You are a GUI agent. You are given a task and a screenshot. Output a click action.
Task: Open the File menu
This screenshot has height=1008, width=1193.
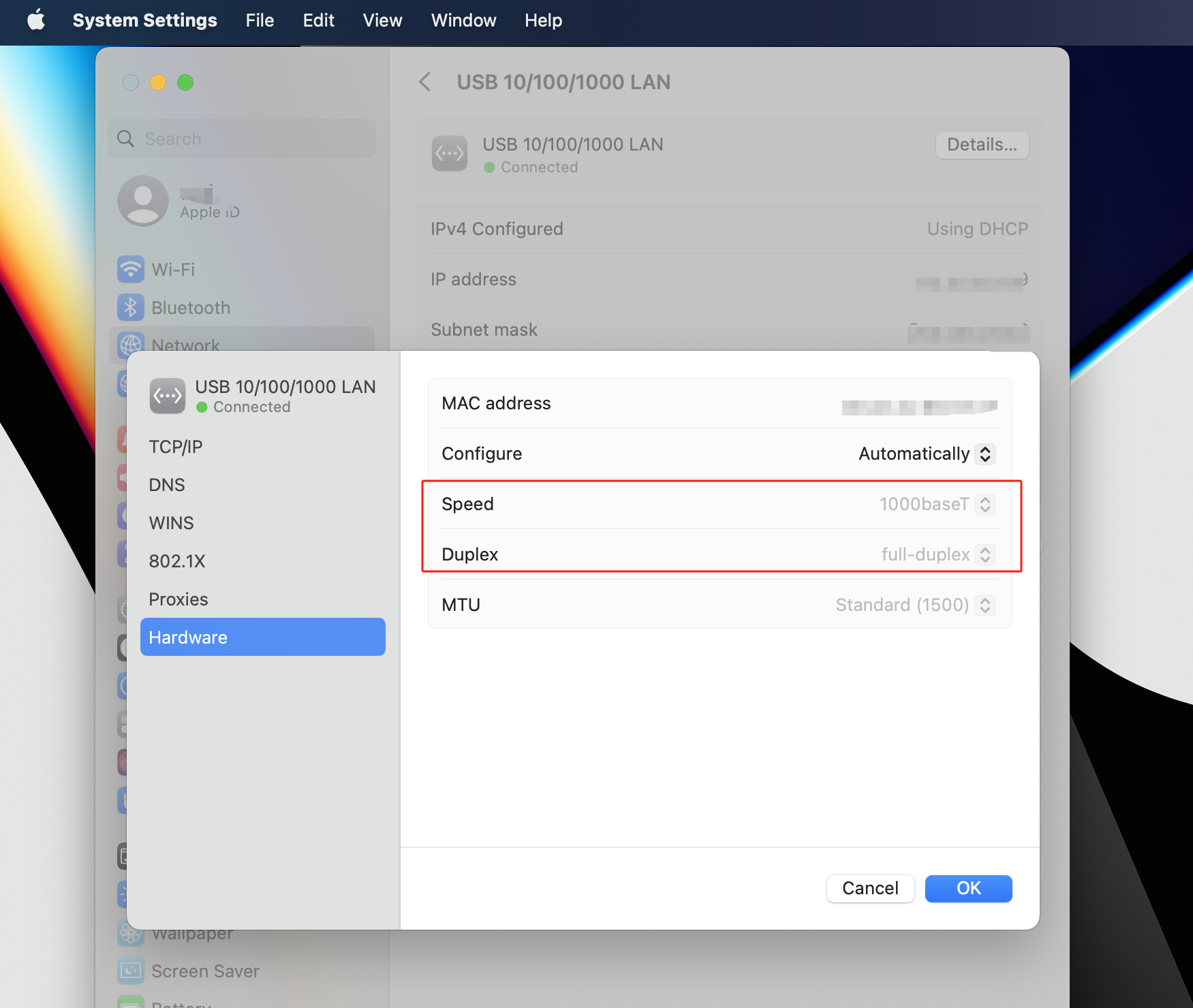[x=260, y=20]
